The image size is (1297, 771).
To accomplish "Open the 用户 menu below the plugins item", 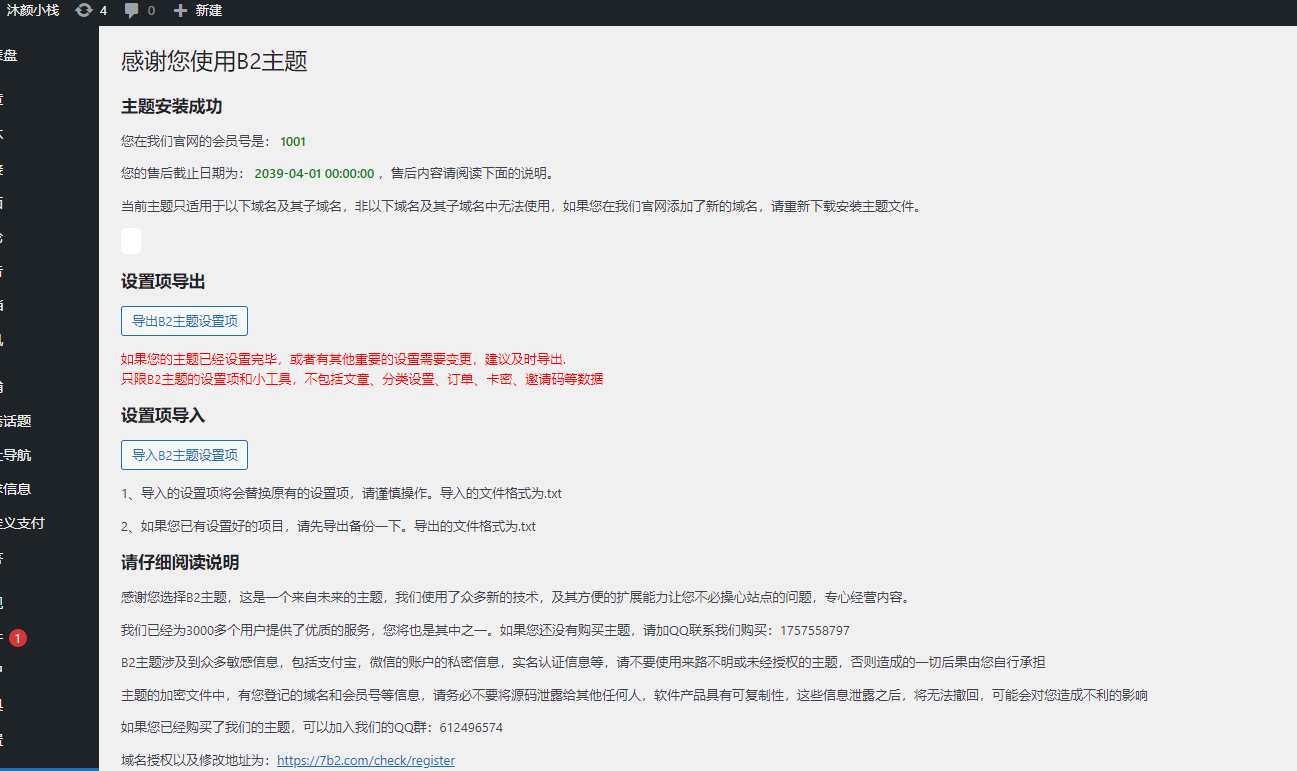I will click(5, 671).
